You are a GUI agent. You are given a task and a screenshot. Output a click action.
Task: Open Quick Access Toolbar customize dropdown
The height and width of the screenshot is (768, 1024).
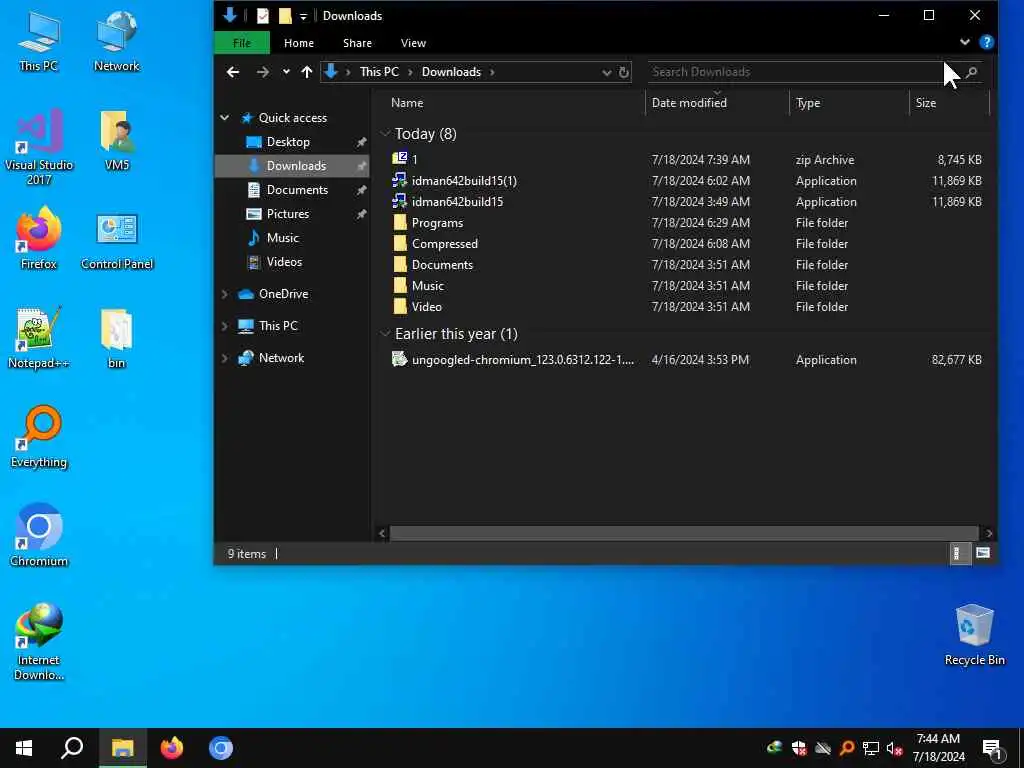pos(303,16)
